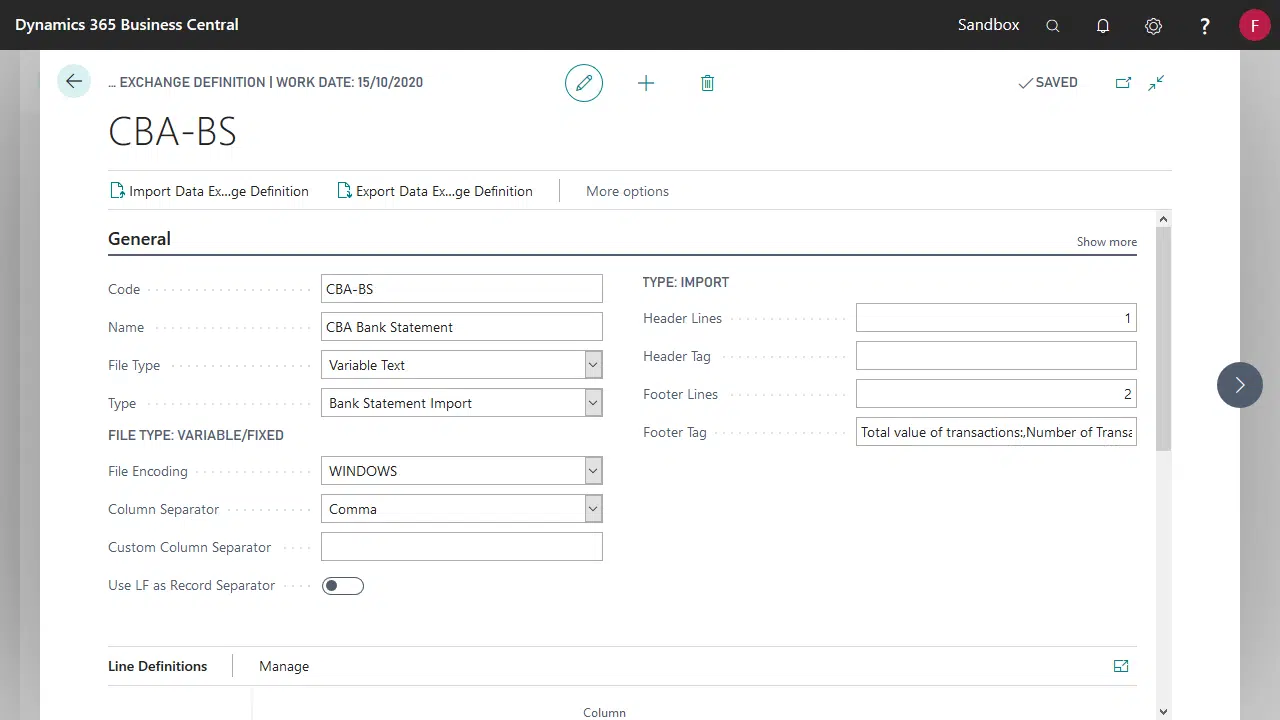Click the scrollbar up arrow
This screenshot has height=720, width=1280.
click(1163, 219)
